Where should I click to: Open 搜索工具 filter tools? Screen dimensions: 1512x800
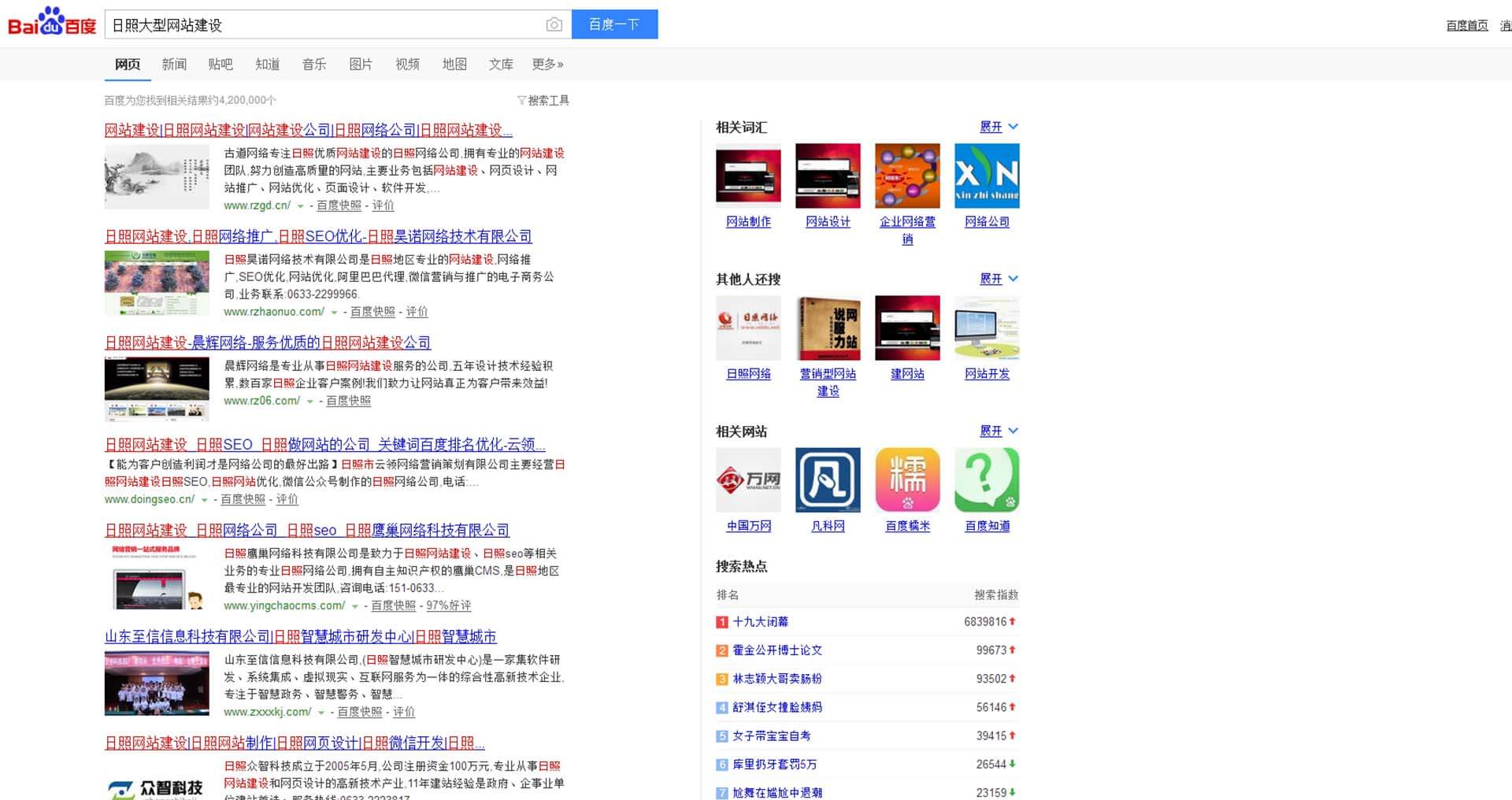tap(543, 100)
